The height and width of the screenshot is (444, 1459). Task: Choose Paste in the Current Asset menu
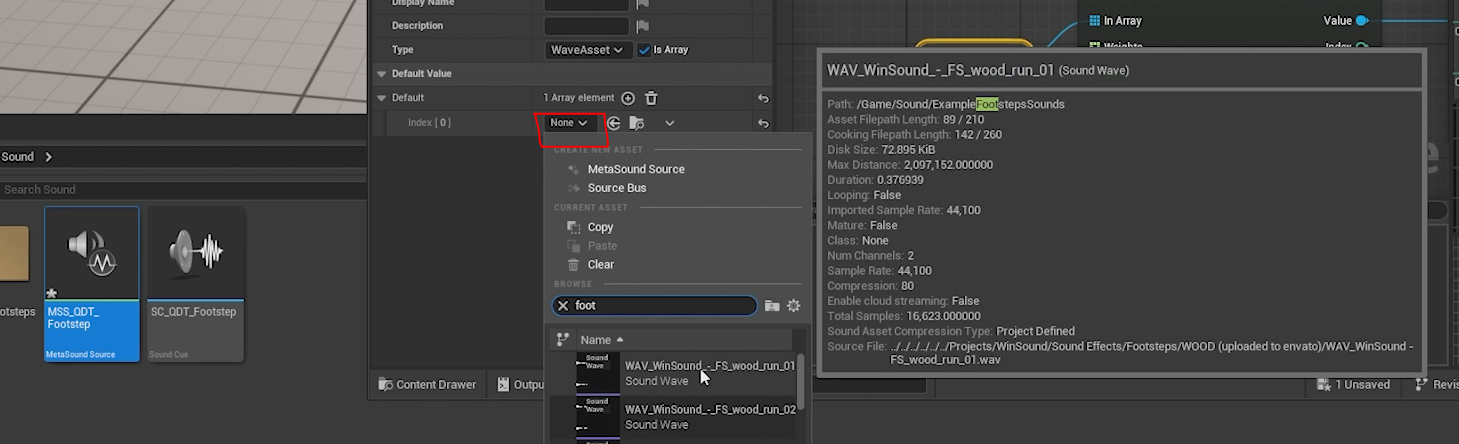[602, 246]
